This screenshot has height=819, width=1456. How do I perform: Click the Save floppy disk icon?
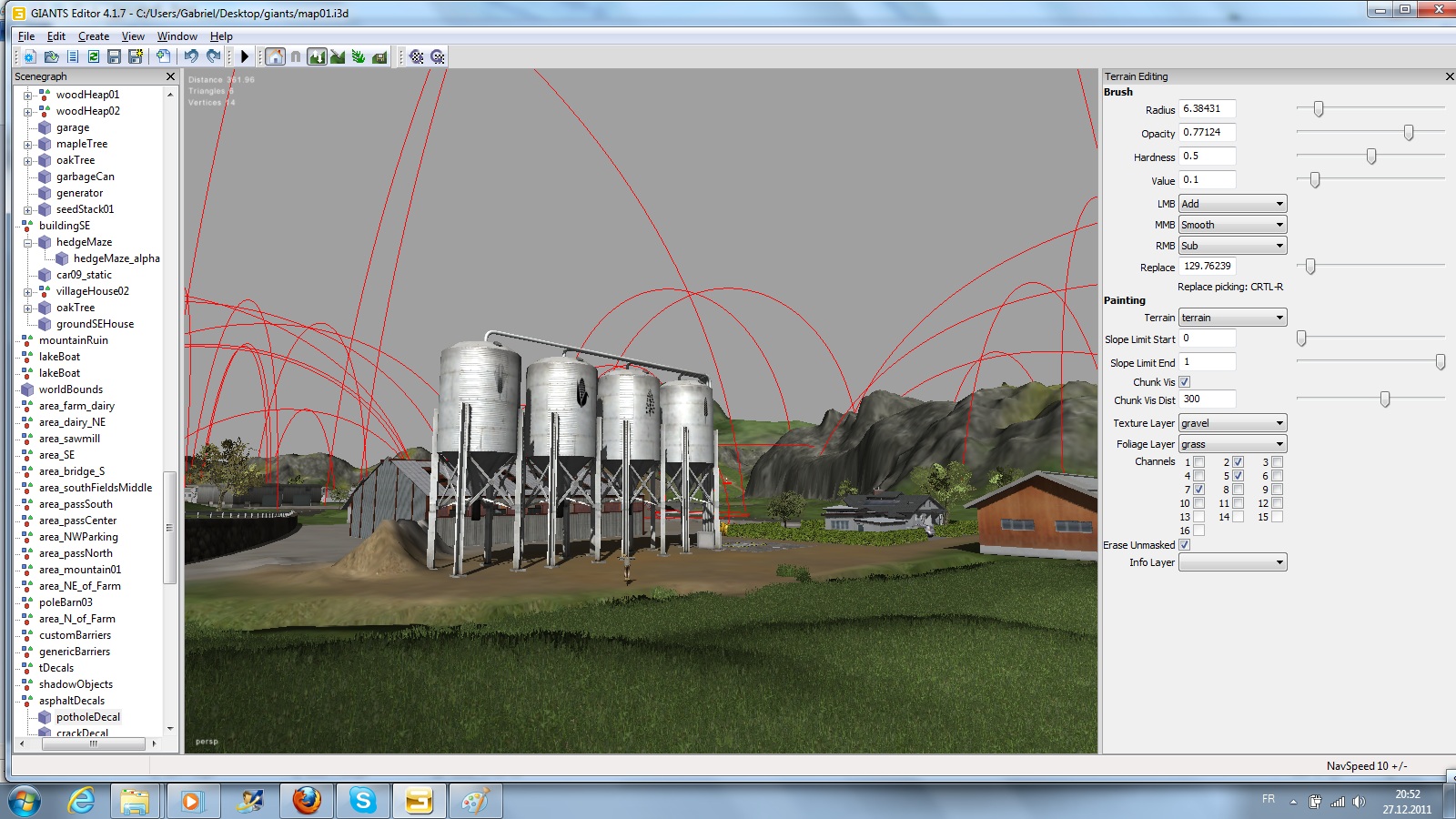point(114,56)
